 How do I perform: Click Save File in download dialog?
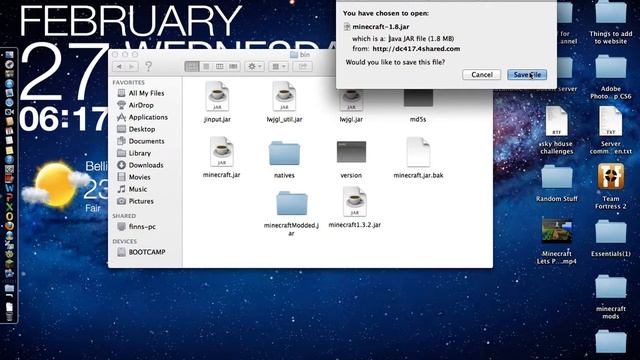click(x=527, y=75)
